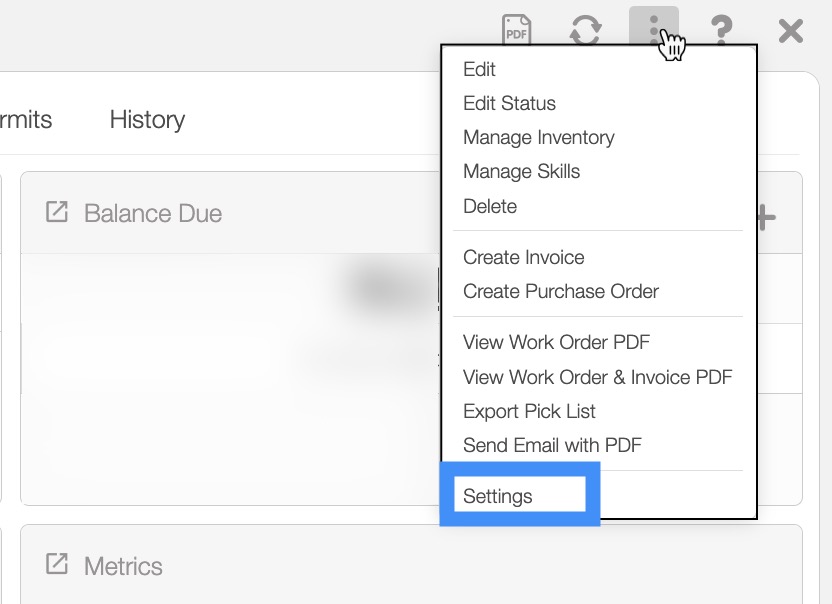This screenshot has height=604, width=832.
Task: Select Create Purchase Order
Action: tap(561, 292)
